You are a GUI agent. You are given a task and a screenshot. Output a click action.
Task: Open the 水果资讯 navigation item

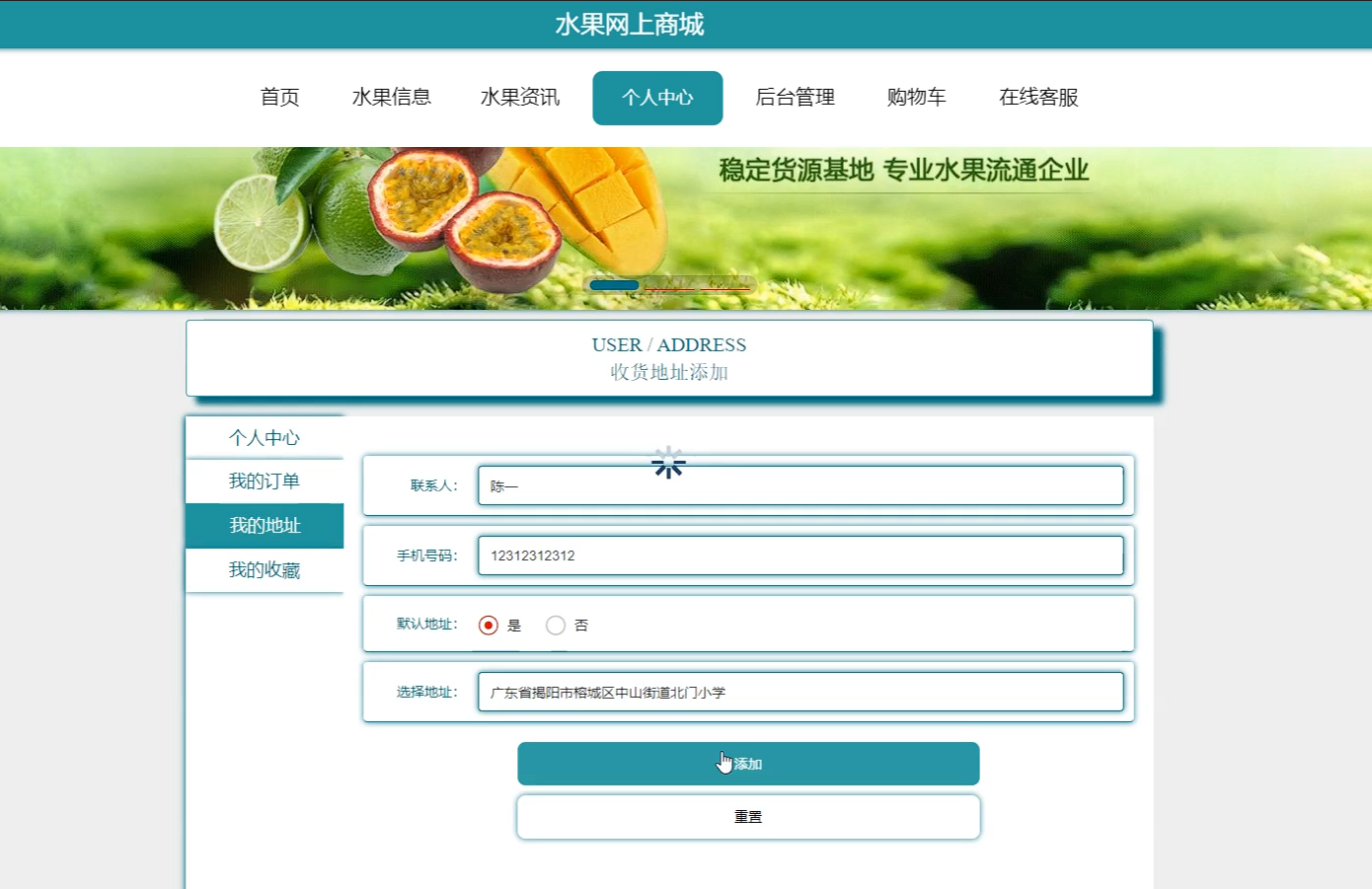coord(520,97)
